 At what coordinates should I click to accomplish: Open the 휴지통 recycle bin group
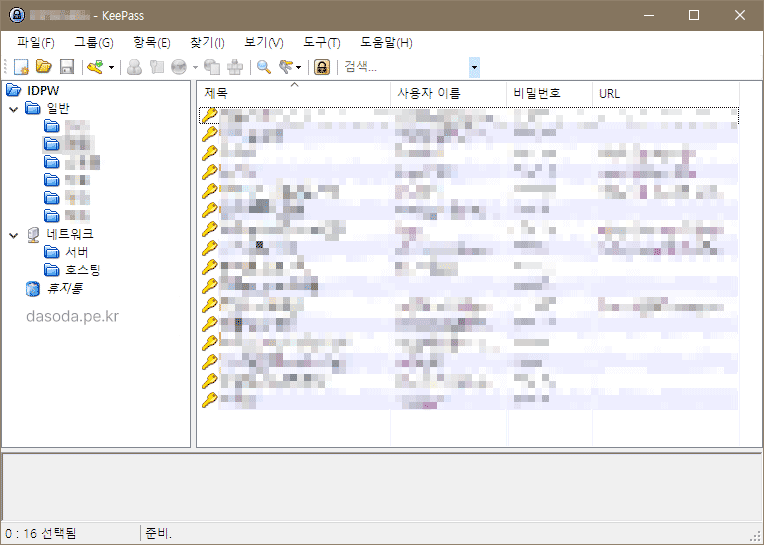tap(64, 288)
